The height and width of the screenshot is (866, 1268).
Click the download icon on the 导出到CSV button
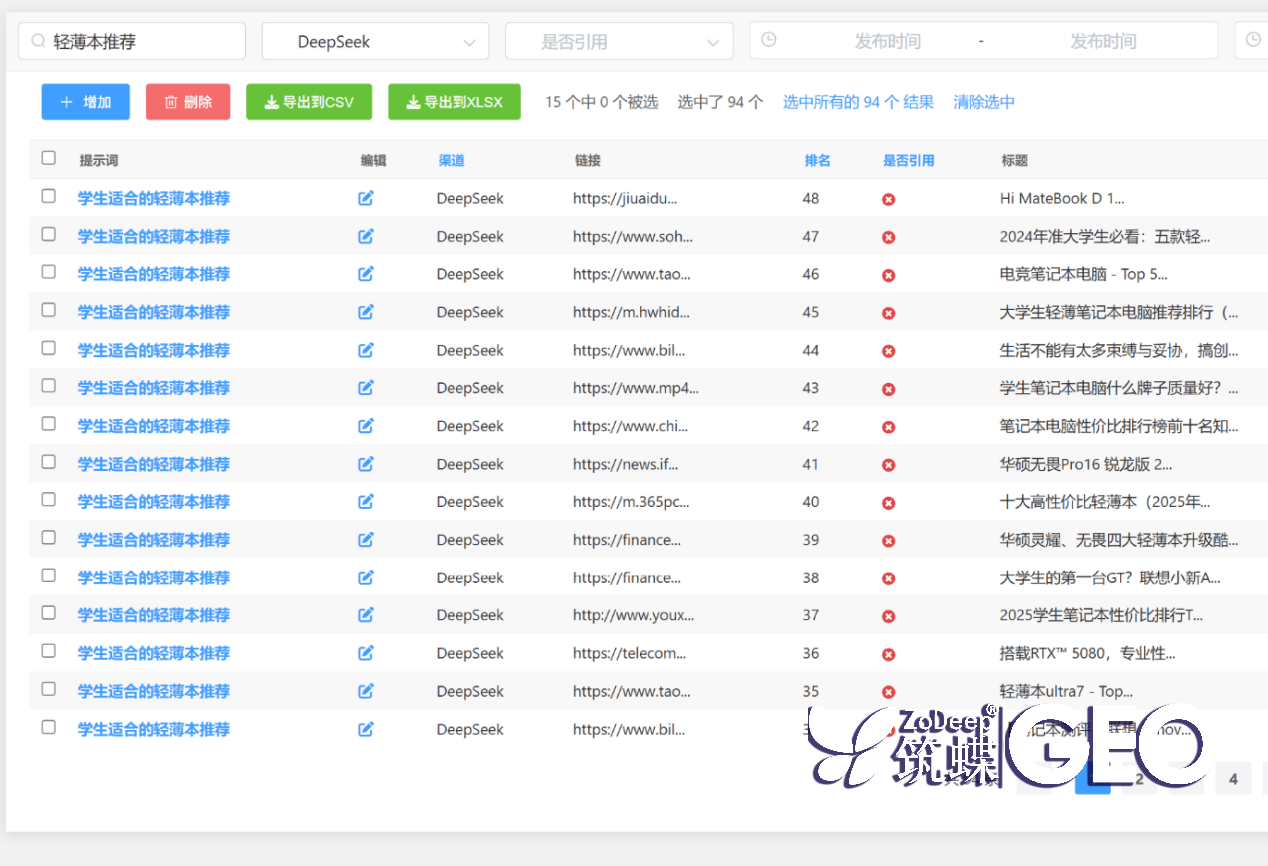click(268, 101)
